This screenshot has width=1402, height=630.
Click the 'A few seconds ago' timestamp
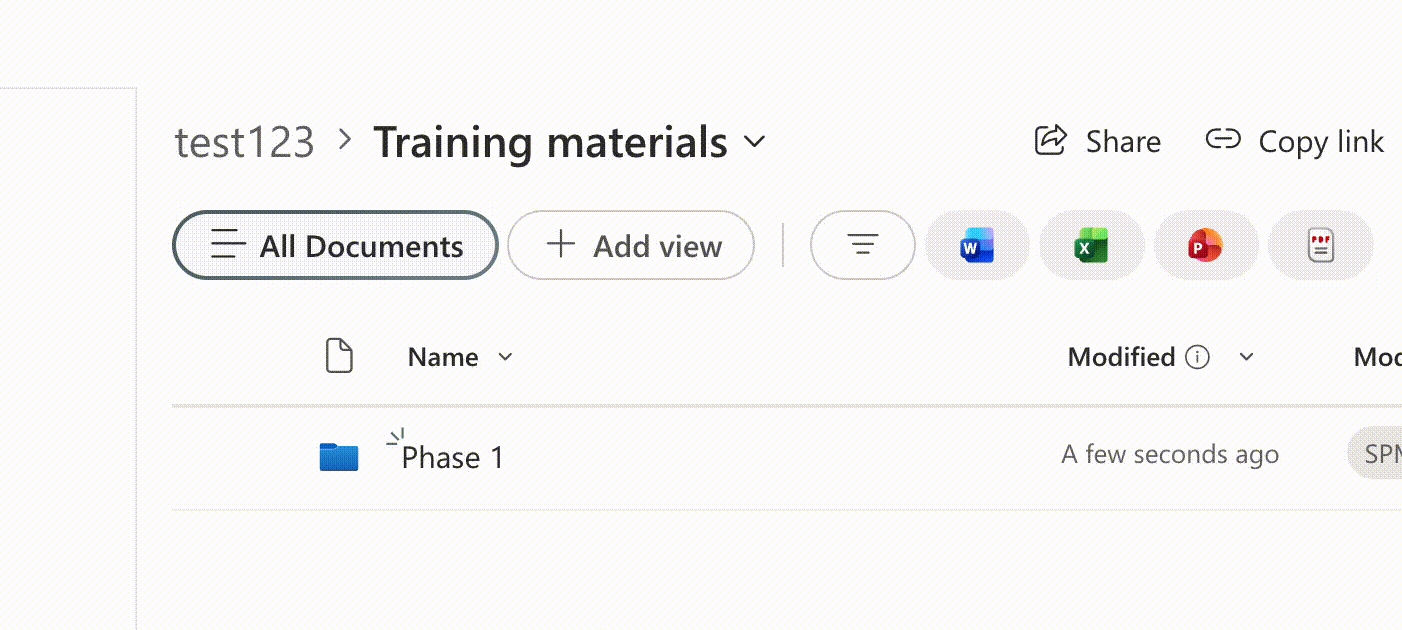pos(1170,453)
